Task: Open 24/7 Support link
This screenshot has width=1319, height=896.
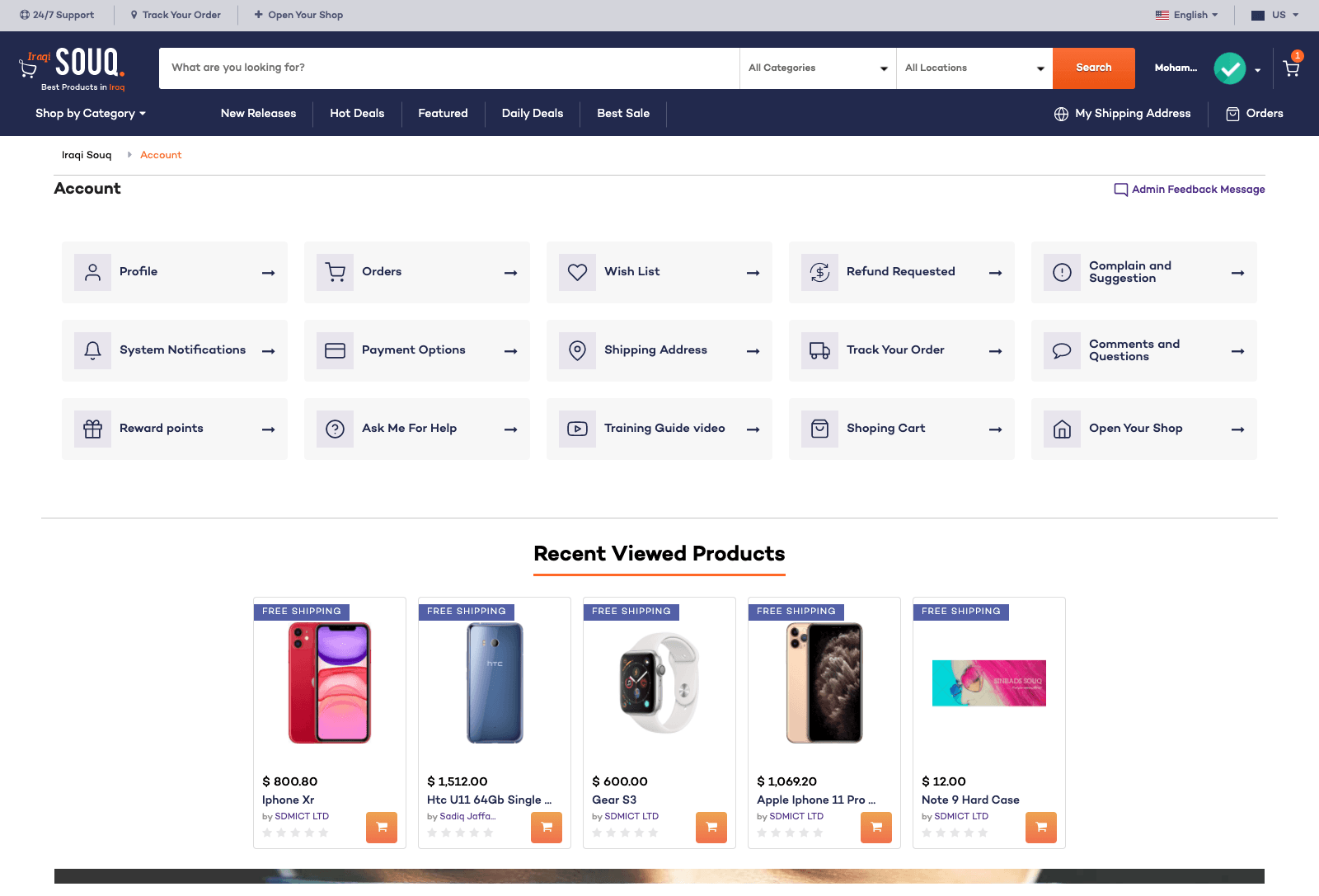Action: pos(57,15)
